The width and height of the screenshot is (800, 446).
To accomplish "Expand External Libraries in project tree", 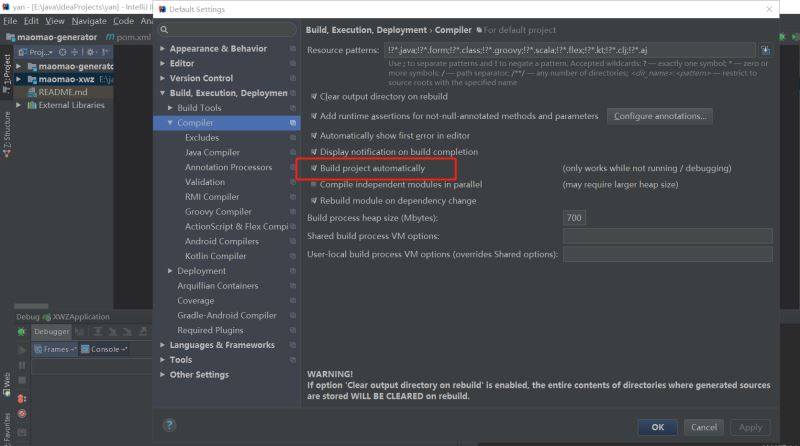I will [19, 105].
